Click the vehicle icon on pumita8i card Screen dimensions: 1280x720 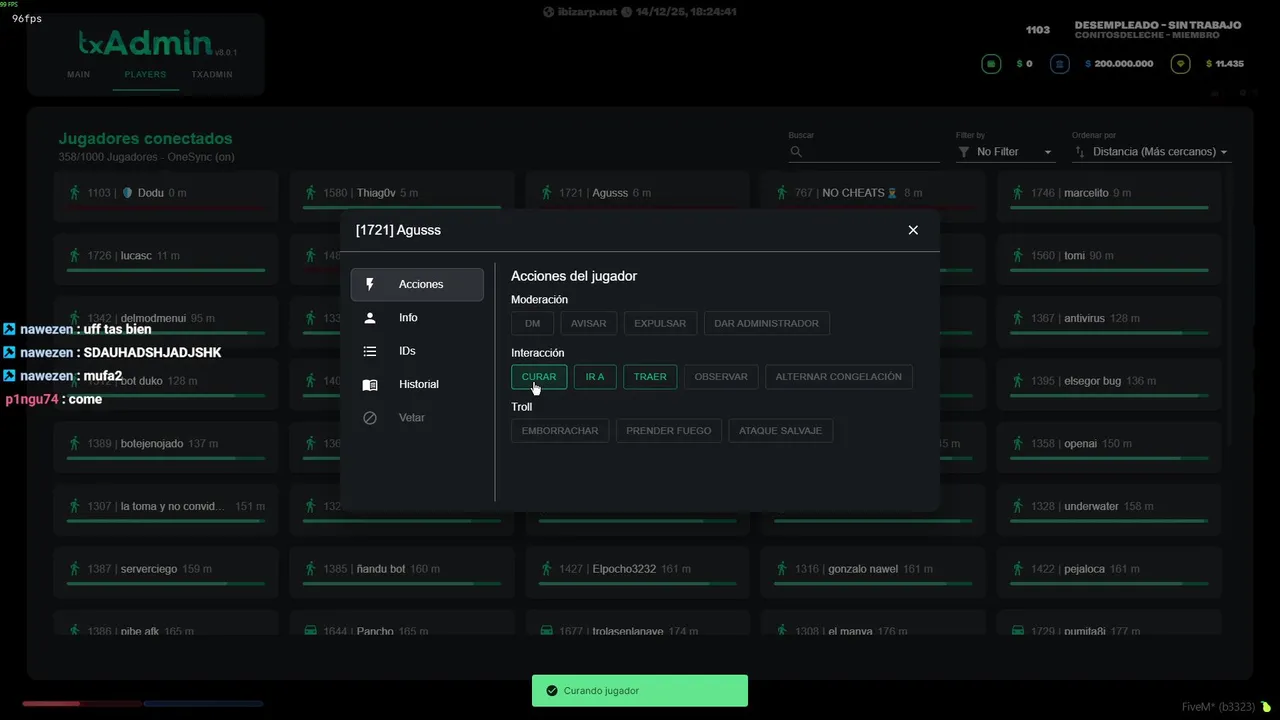(1018, 631)
